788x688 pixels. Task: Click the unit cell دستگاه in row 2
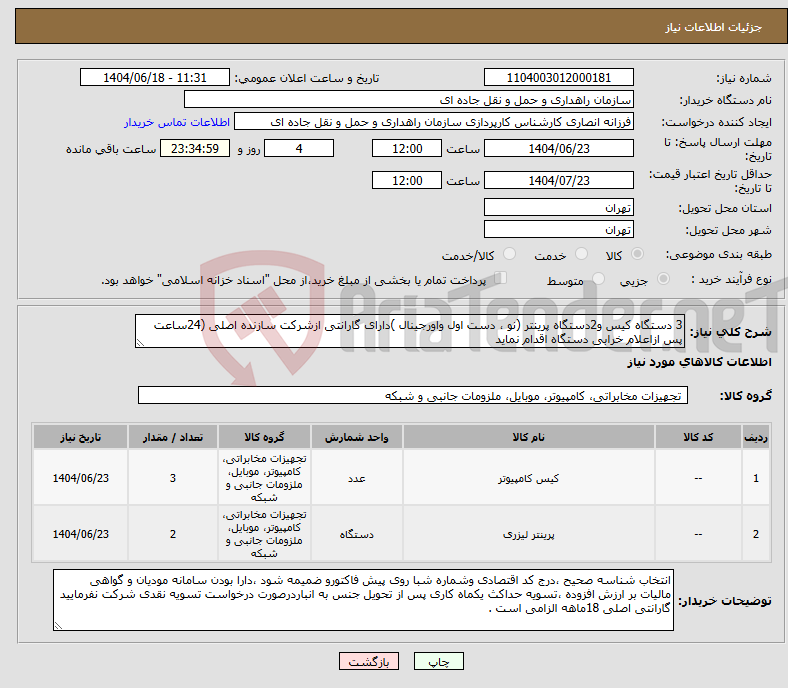click(x=356, y=534)
